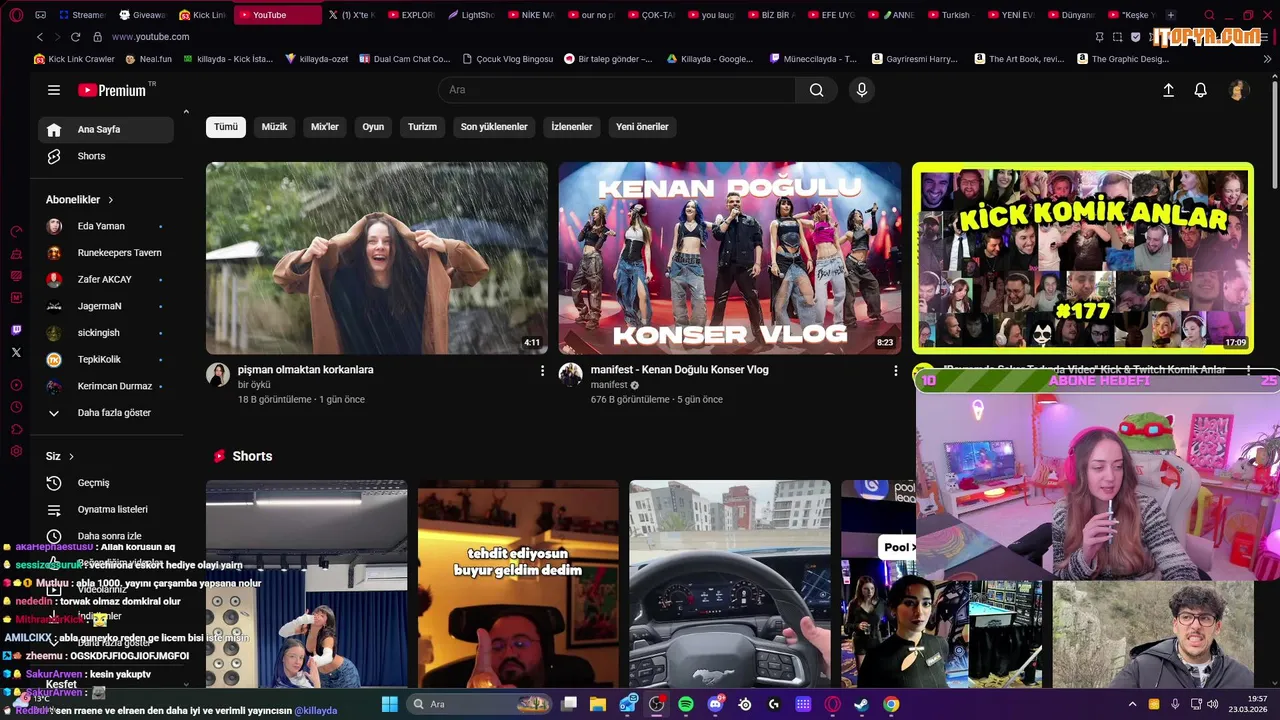Image resolution: width=1280 pixels, height=720 pixels.
Task: Open Chrome from the taskbar
Action: pos(891,704)
